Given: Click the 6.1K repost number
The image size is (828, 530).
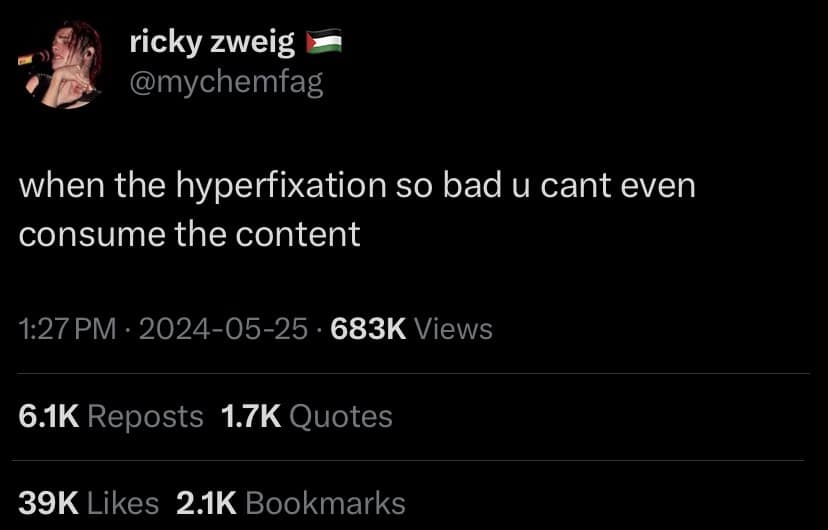Looking at the screenshot, I should [49, 417].
